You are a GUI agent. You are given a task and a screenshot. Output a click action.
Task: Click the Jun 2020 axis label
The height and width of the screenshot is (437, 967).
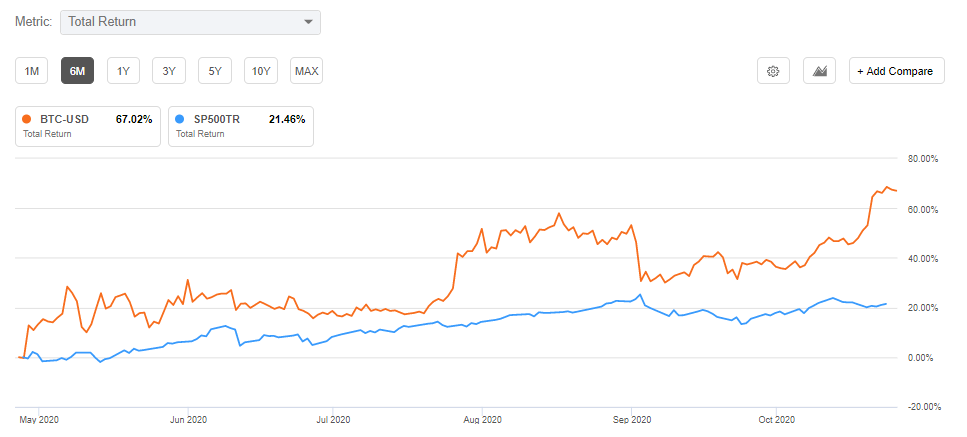point(188,420)
